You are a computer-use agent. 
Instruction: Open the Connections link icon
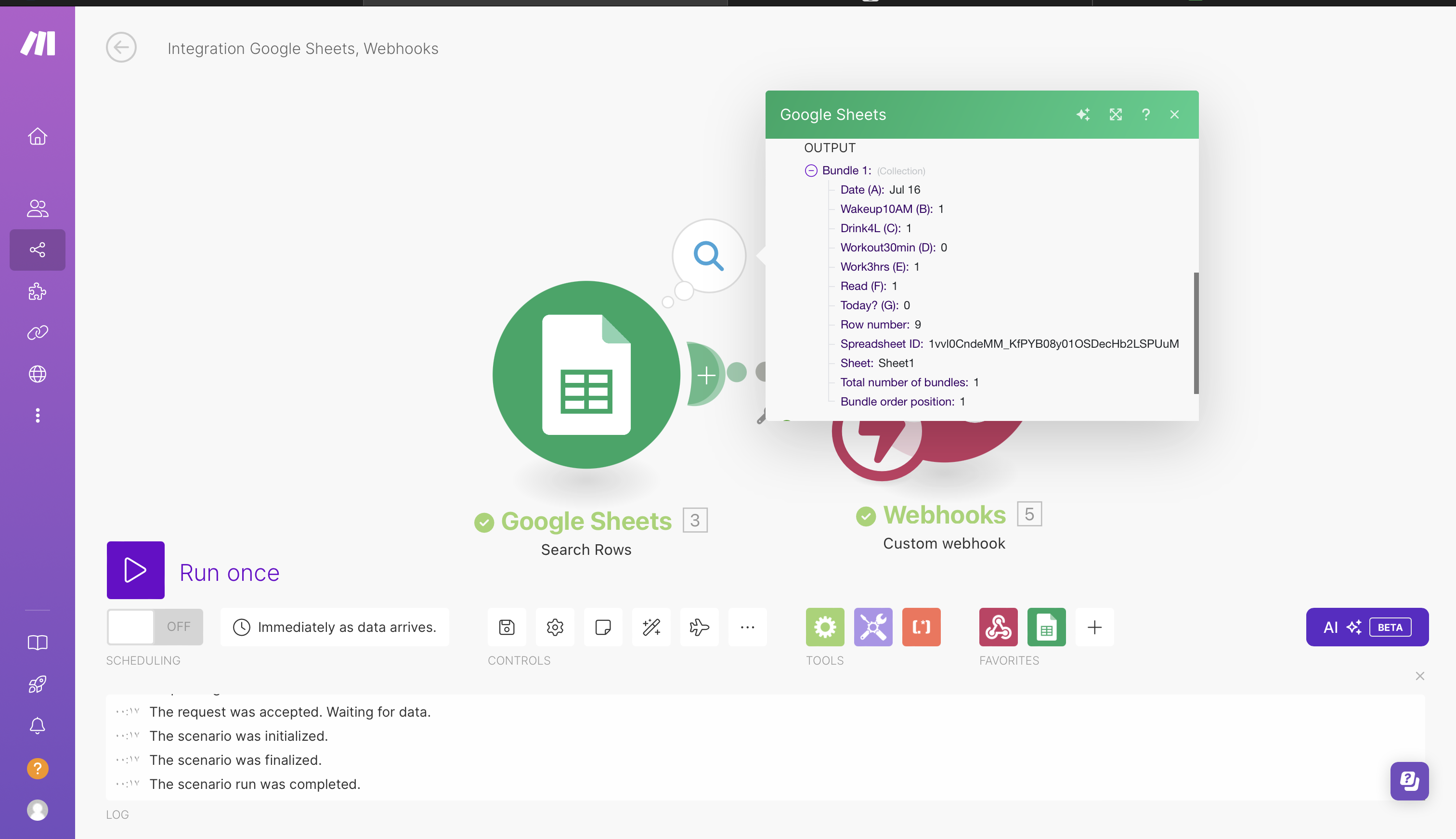point(38,332)
